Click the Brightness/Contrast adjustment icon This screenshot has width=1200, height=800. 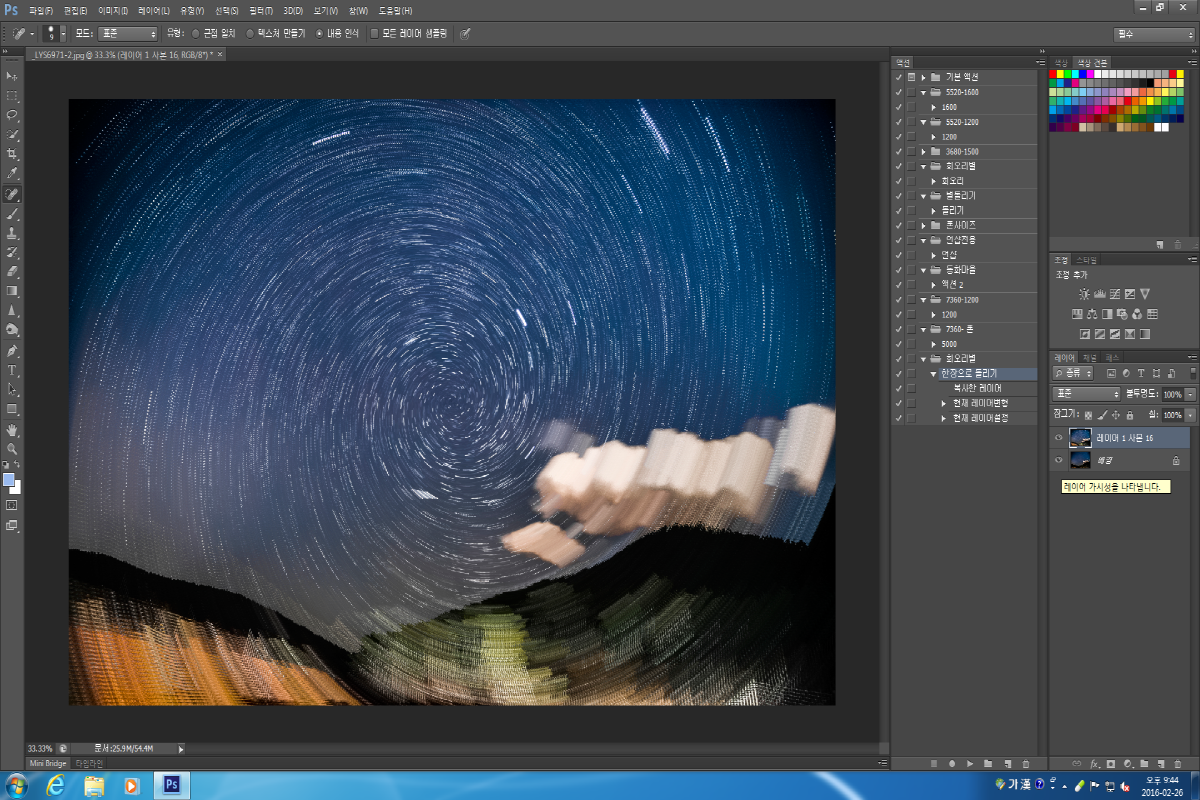[x=1084, y=294]
